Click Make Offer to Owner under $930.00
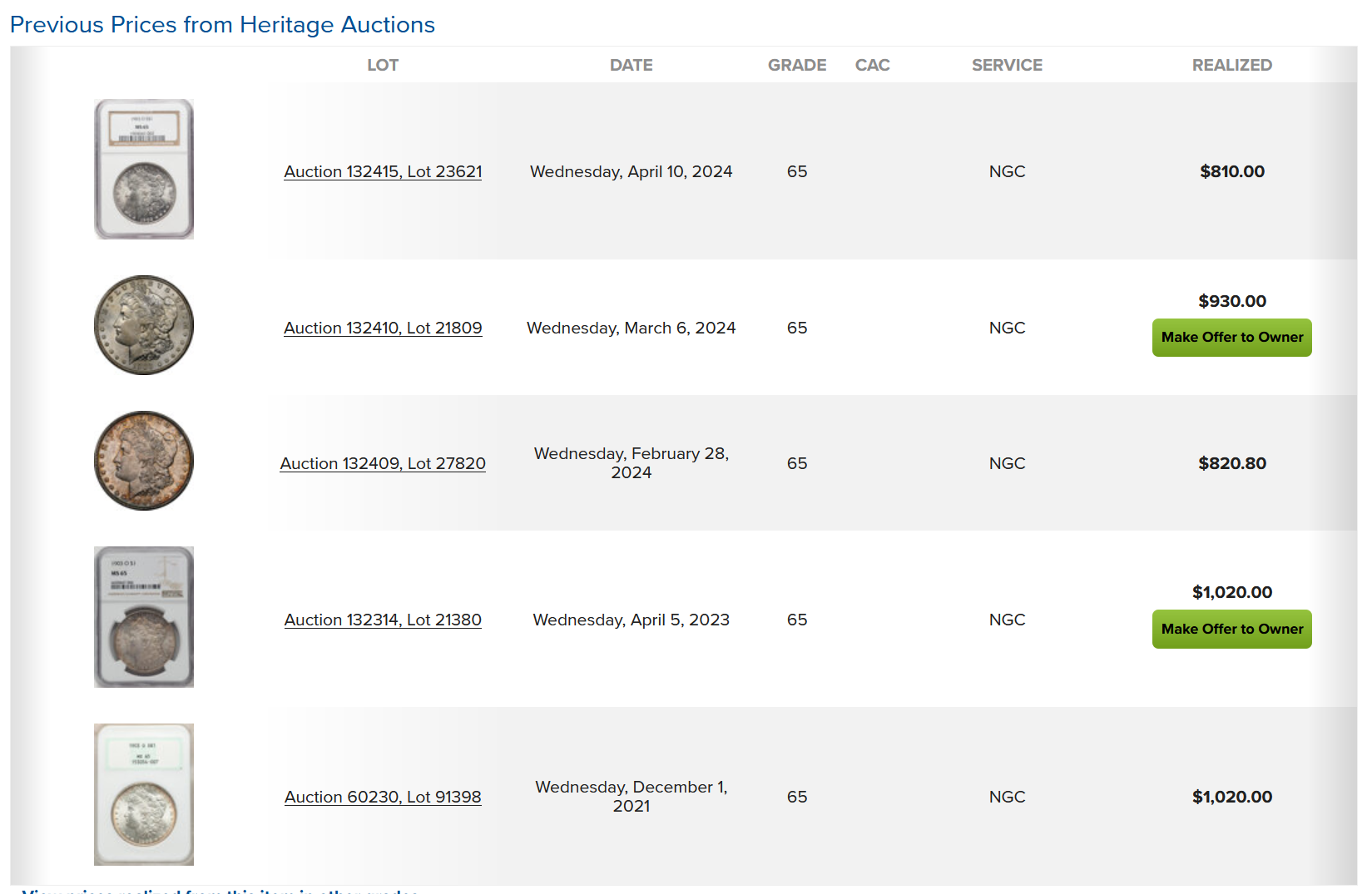Image resolution: width=1372 pixels, height=894 pixels. point(1232,338)
